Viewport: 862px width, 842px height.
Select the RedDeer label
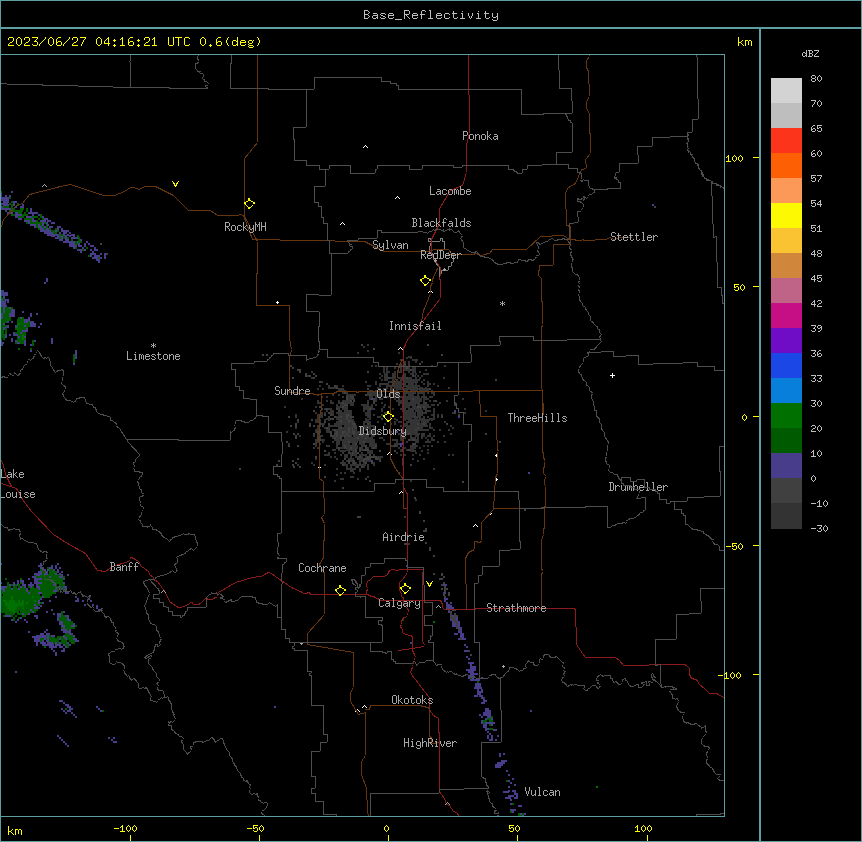click(x=440, y=255)
